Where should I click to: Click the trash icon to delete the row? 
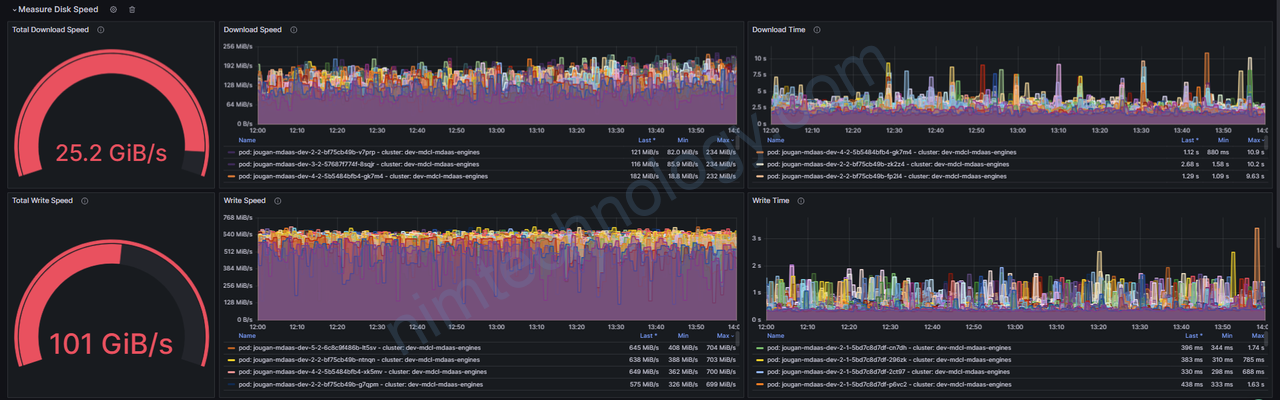click(x=132, y=9)
